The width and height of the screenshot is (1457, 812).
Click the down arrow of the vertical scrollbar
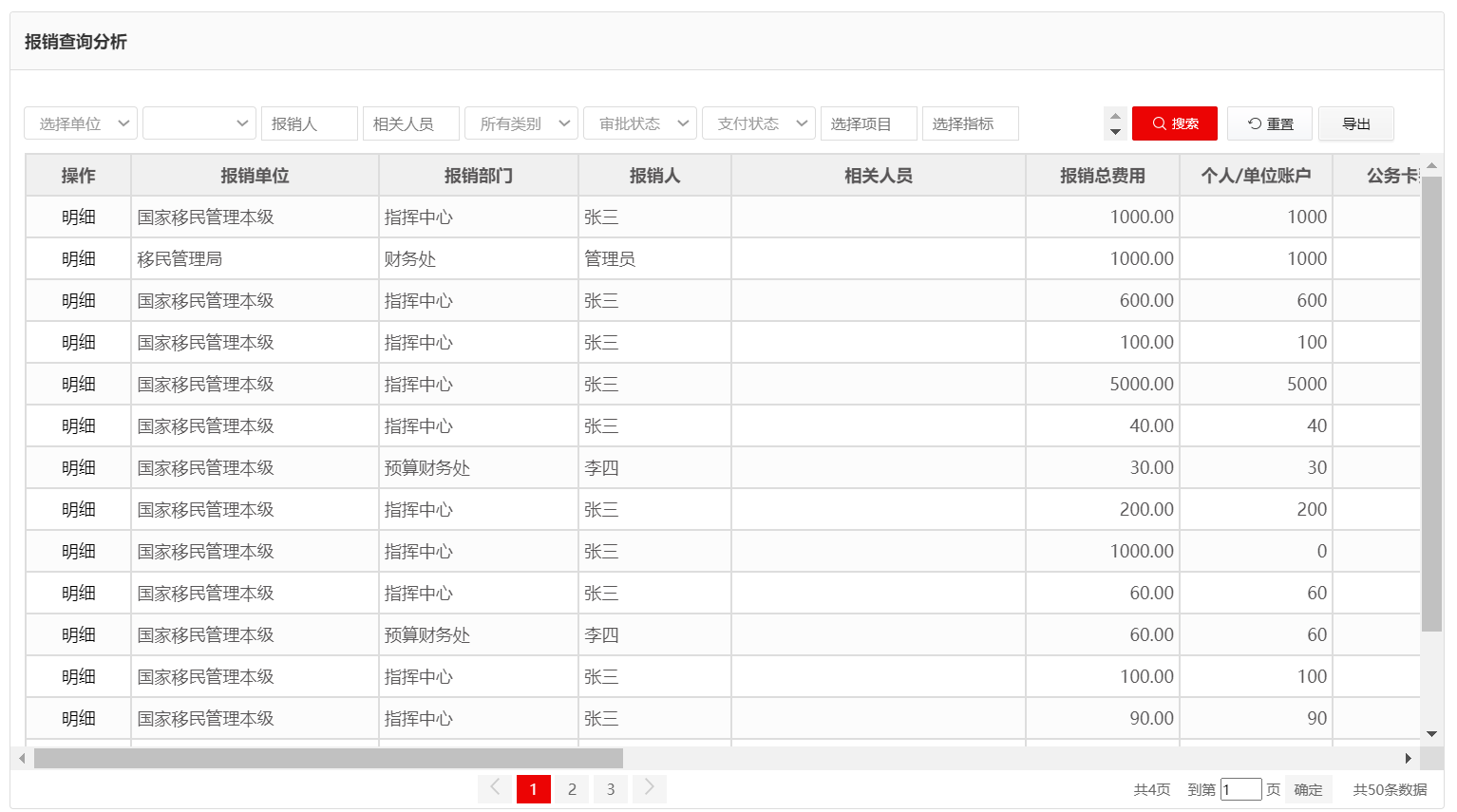[1433, 733]
